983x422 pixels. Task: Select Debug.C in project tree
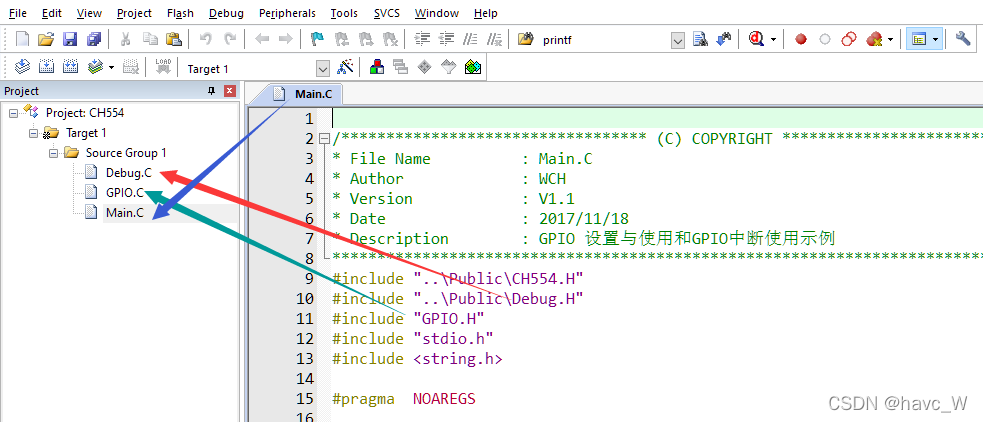pyautogui.click(x=129, y=173)
